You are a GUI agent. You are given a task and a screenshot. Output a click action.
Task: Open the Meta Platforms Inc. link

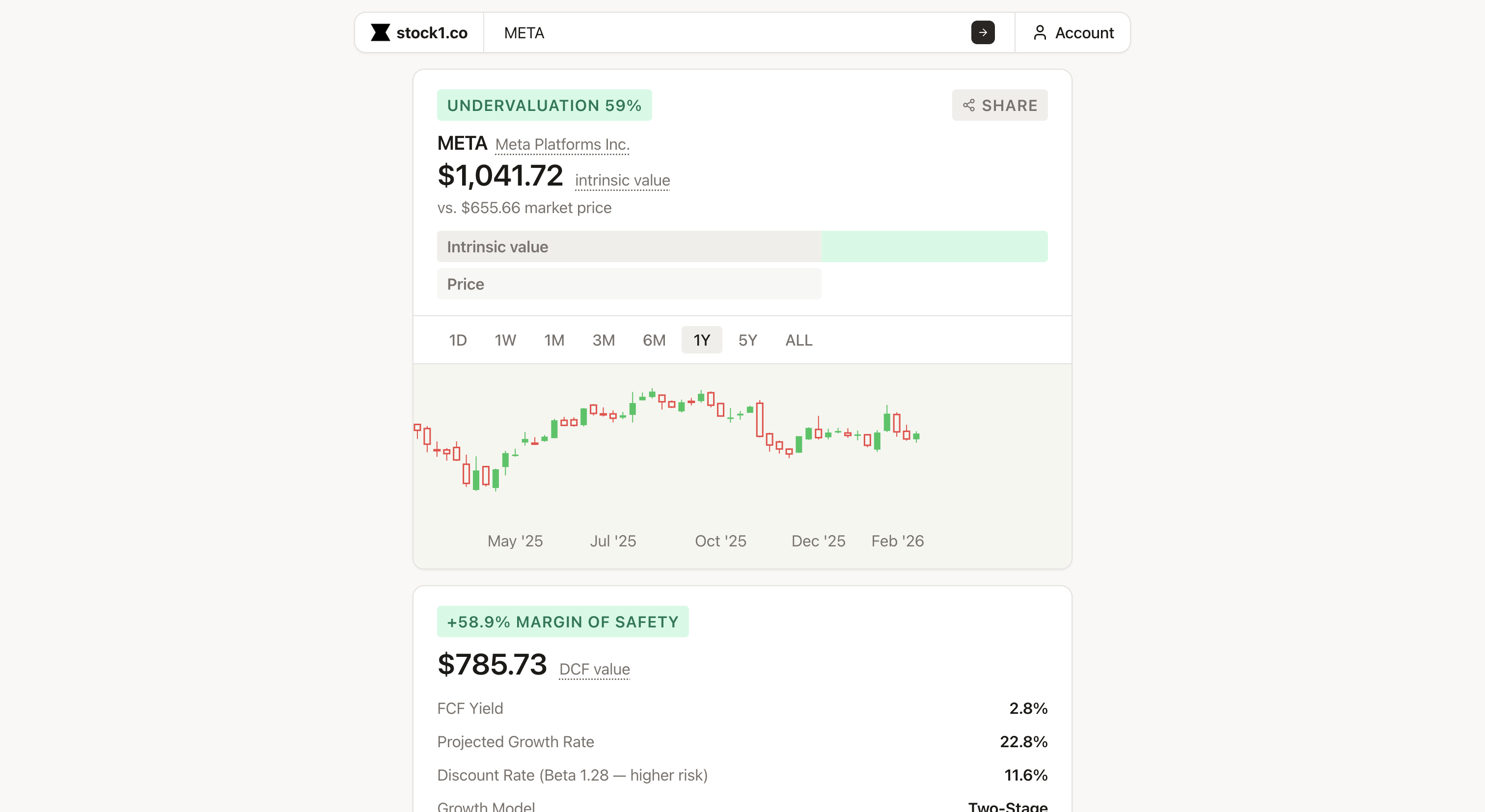[x=561, y=144]
